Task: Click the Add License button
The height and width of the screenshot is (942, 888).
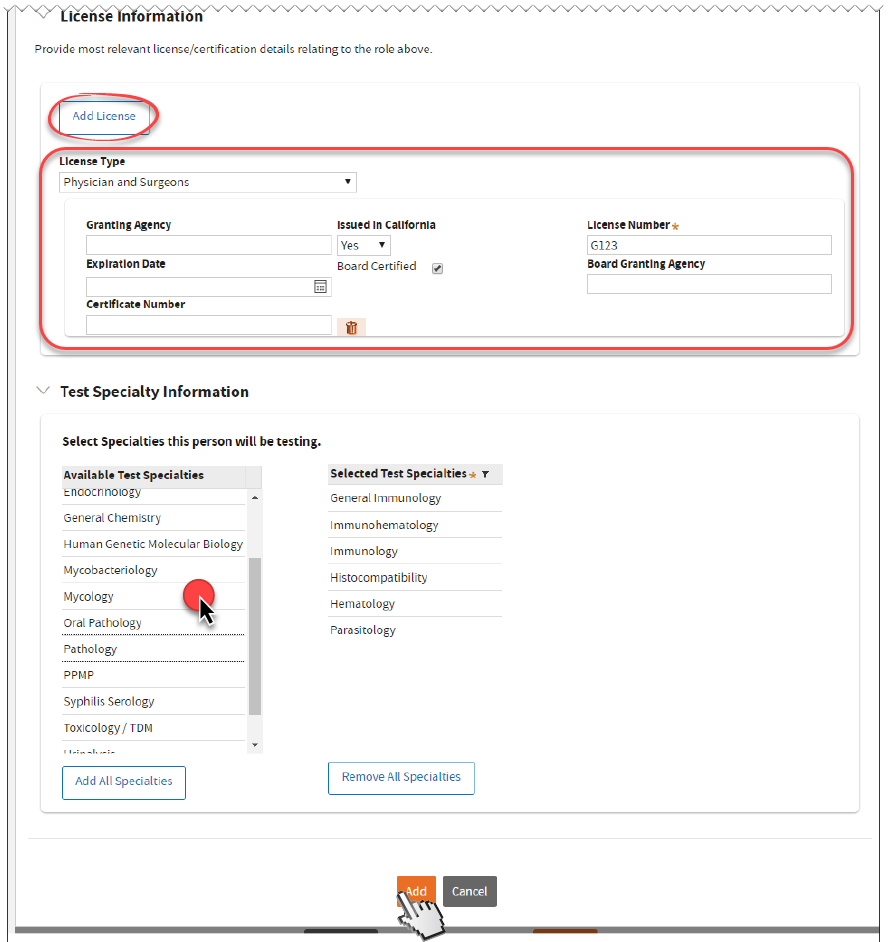Action: click(x=104, y=117)
